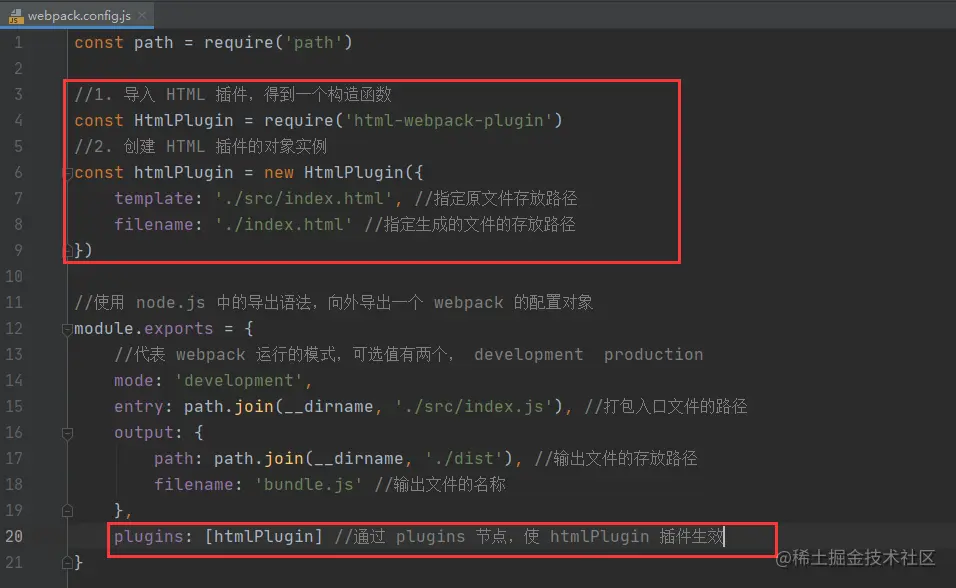Click 'bundle.js' string on line 18

point(309,484)
